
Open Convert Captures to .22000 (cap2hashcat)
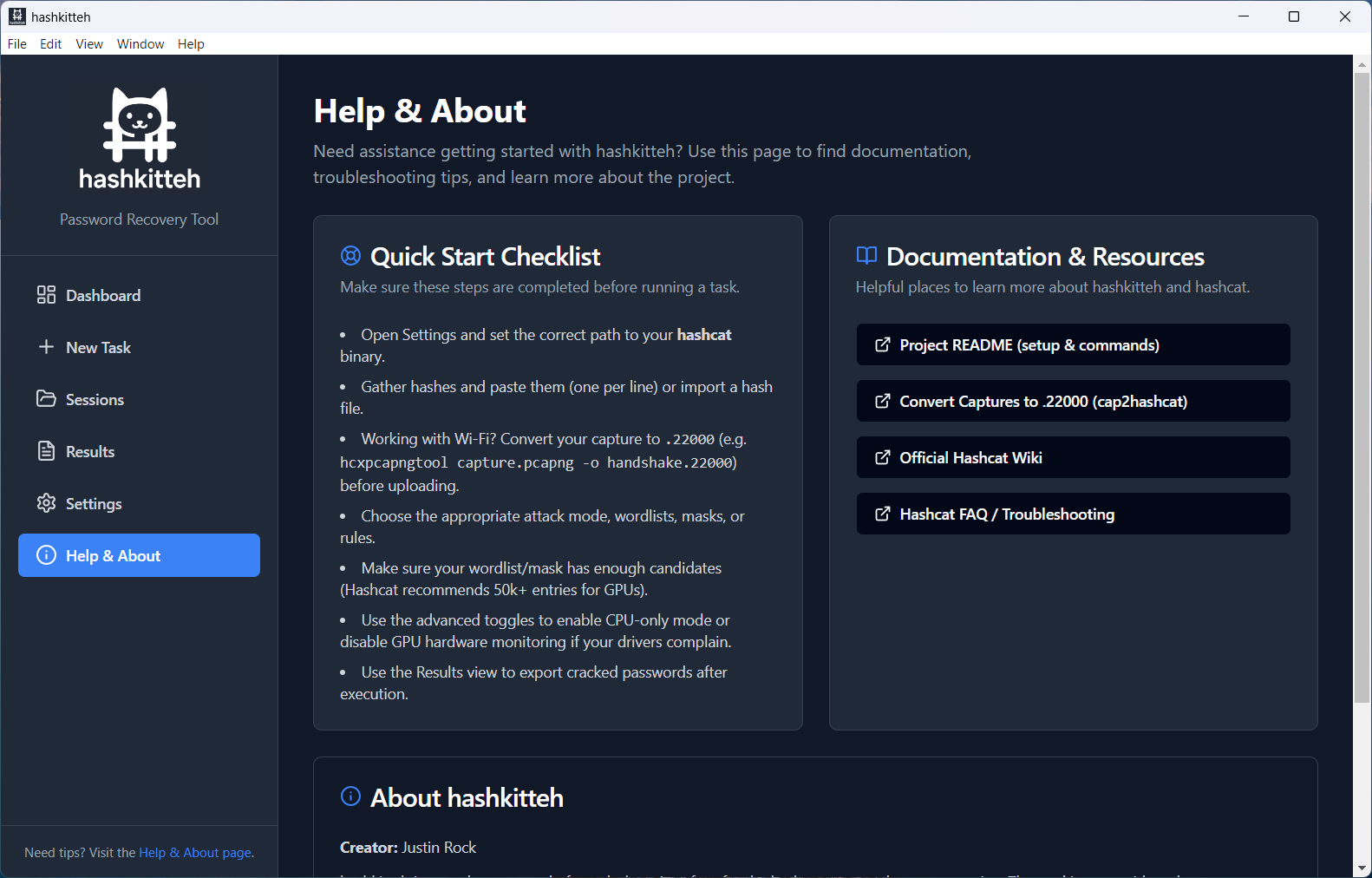coord(1073,402)
